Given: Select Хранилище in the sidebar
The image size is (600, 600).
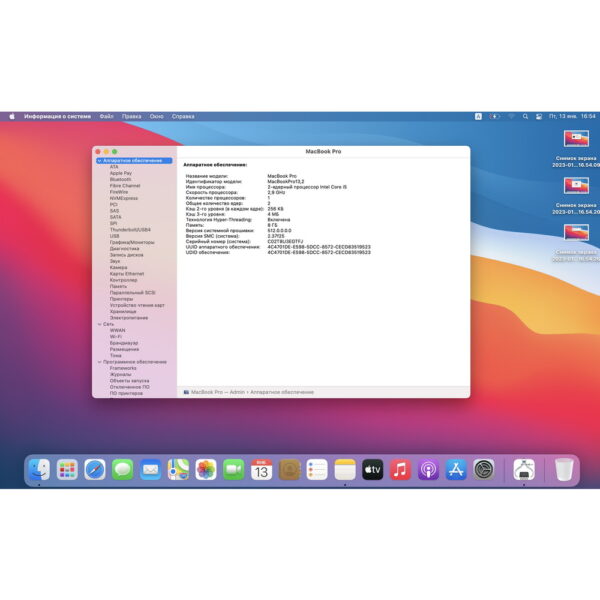Looking at the screenshot, I should [x=123, y=311].
